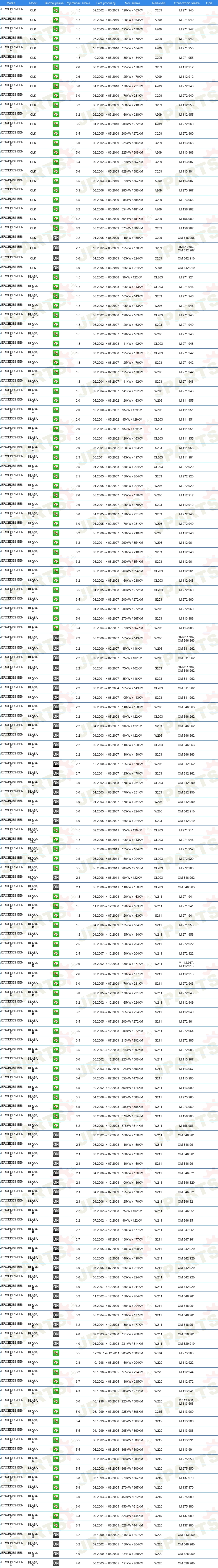Select the 428kW / 582KM power cell
This screenshot has width=218, height=1568.
pos(132,171)
